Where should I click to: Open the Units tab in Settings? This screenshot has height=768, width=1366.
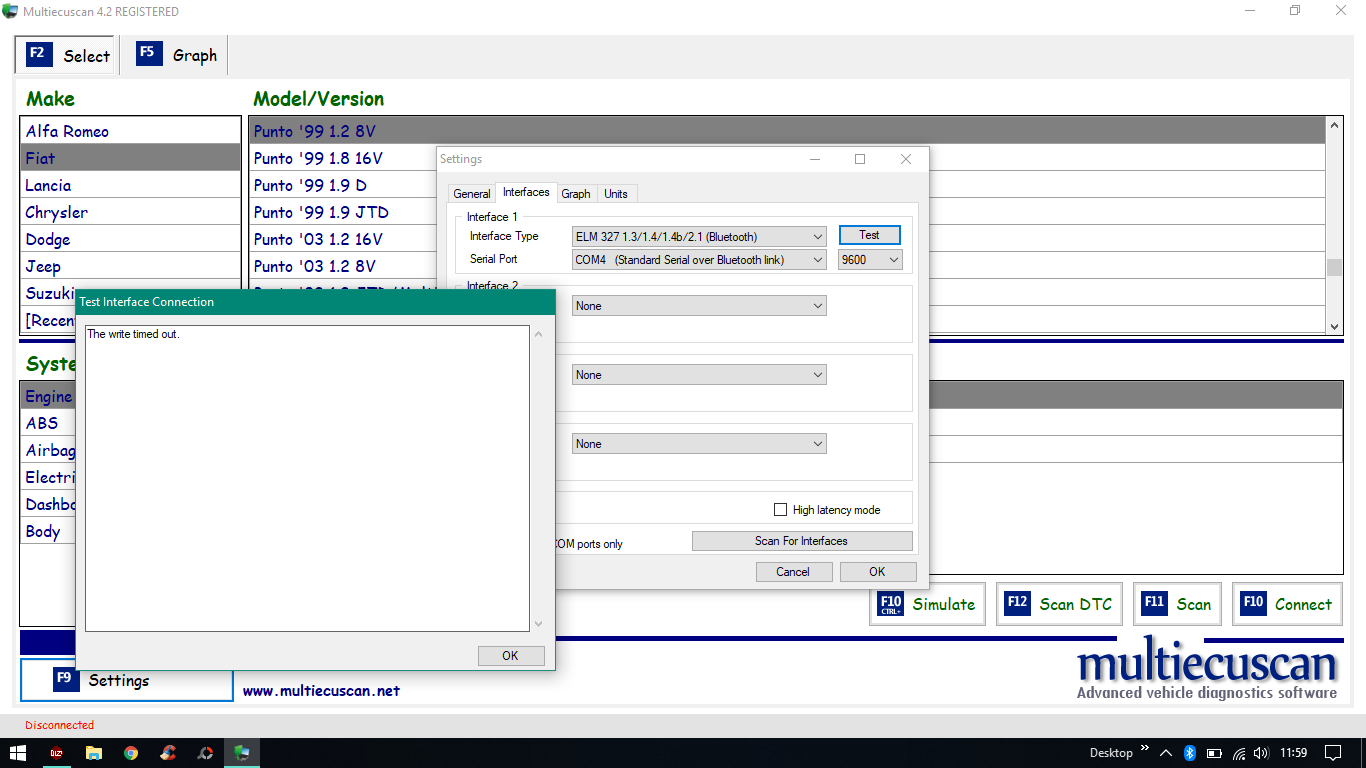point(616,194)
